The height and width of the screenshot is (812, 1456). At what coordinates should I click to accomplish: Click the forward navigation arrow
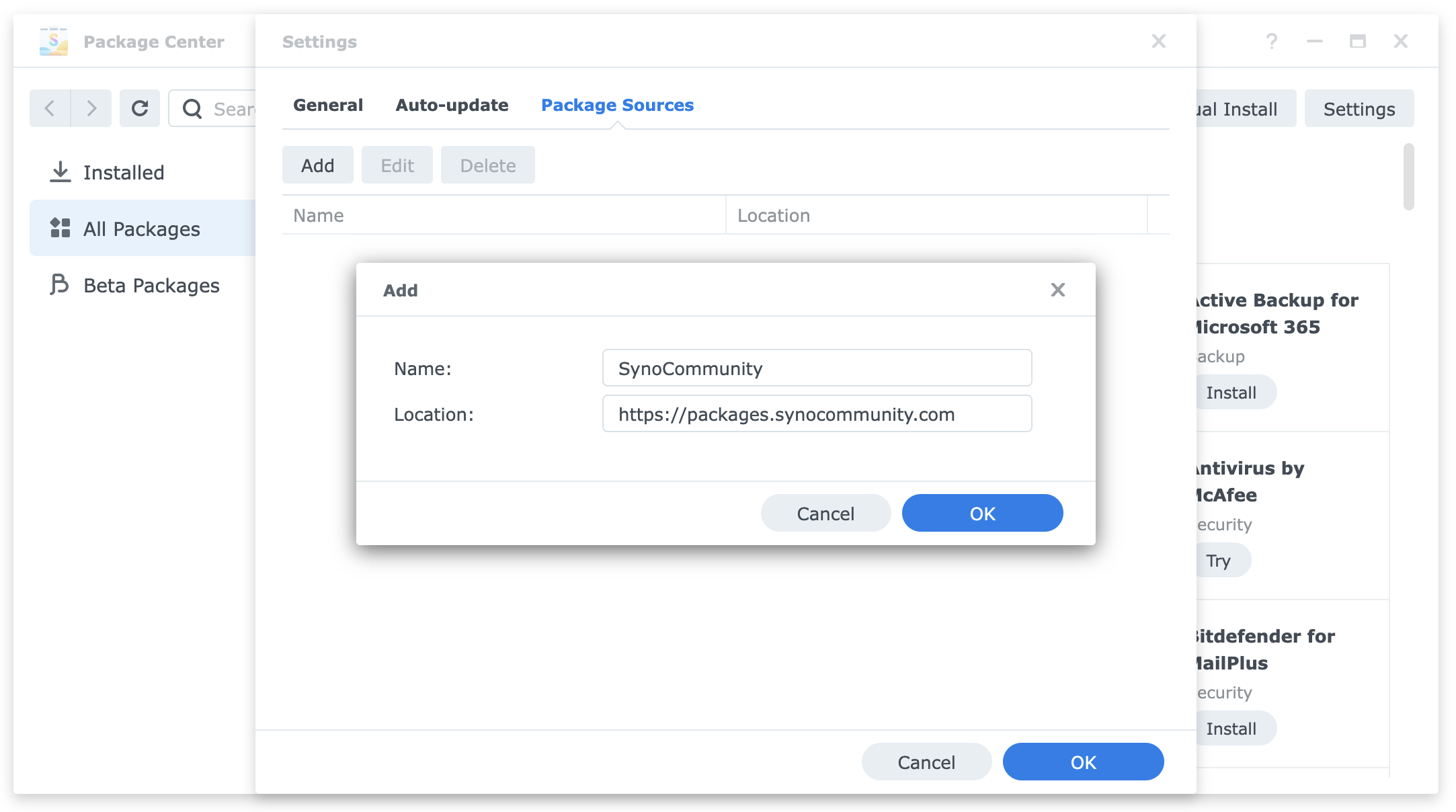91,108
